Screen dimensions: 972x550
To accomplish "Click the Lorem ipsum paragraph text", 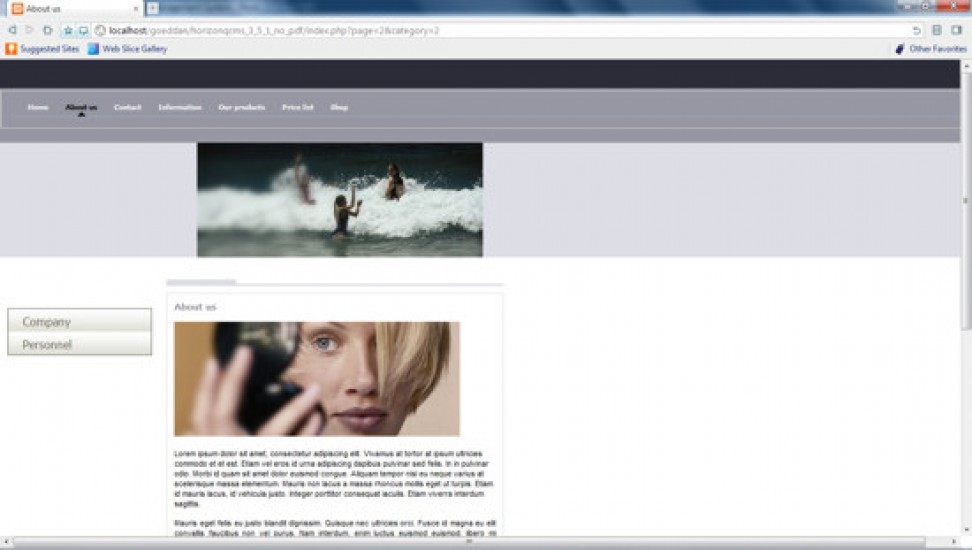I will pos(334,479).
